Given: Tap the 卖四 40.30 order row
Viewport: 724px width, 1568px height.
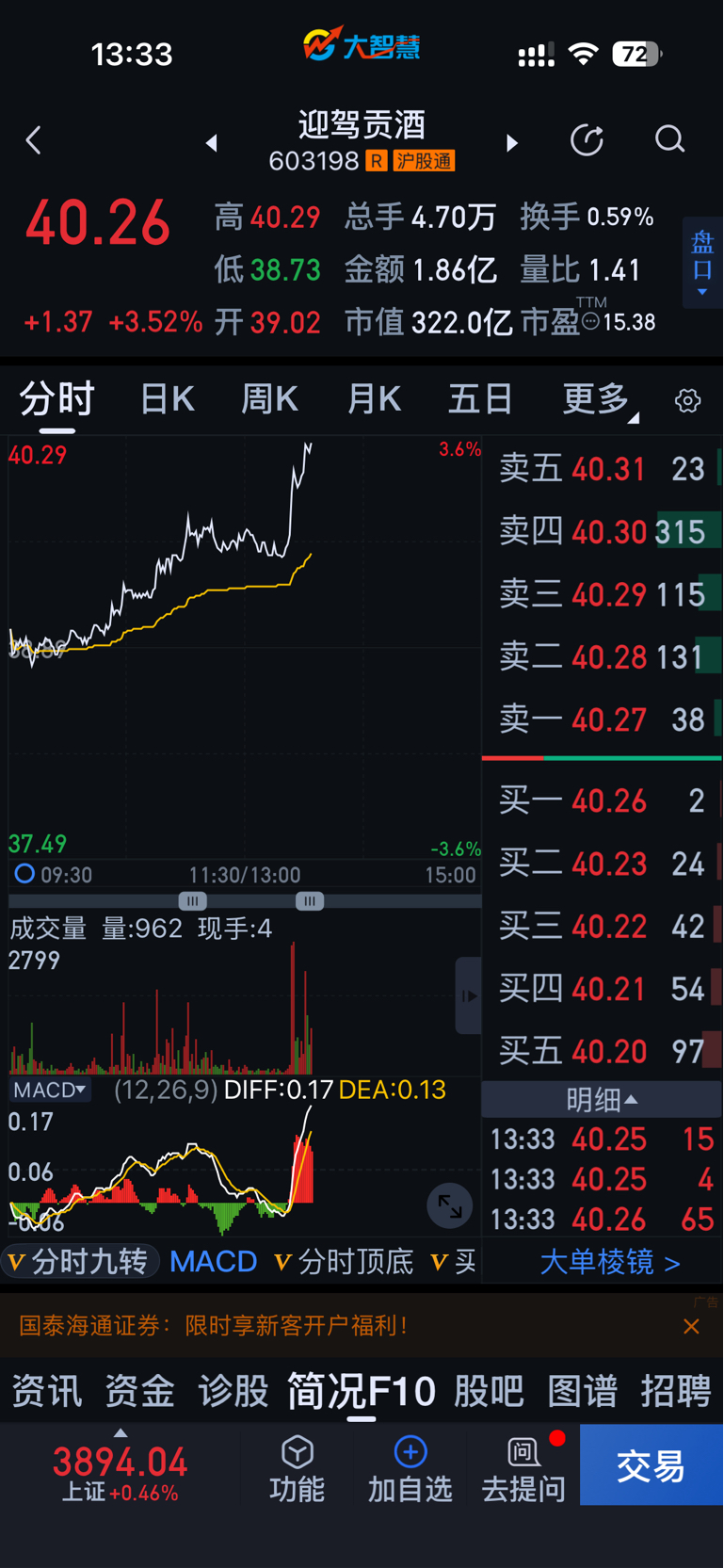Looking at the screenshot, I should [602, 531].
